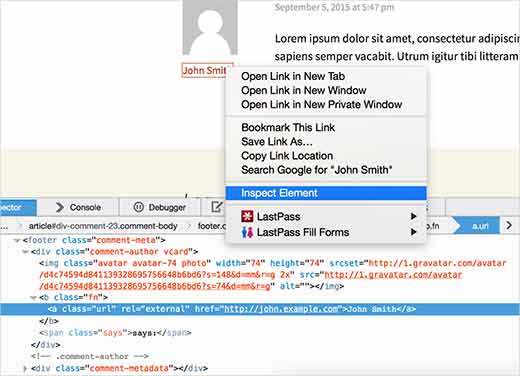Choose Copy Link Location

(x=287, y=156)
